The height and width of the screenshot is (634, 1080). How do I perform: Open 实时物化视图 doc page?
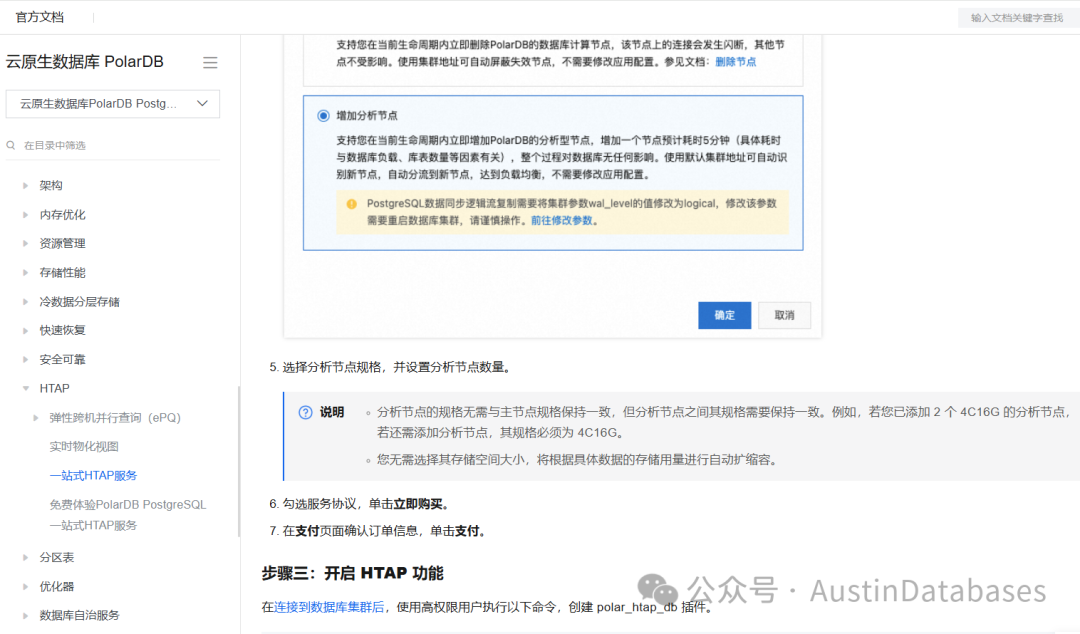84,447
